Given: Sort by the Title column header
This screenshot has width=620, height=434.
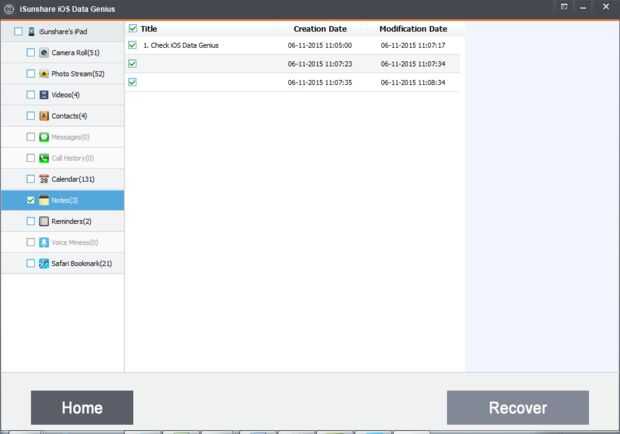Looking at the screenshot, I should (x=149, y=29).
